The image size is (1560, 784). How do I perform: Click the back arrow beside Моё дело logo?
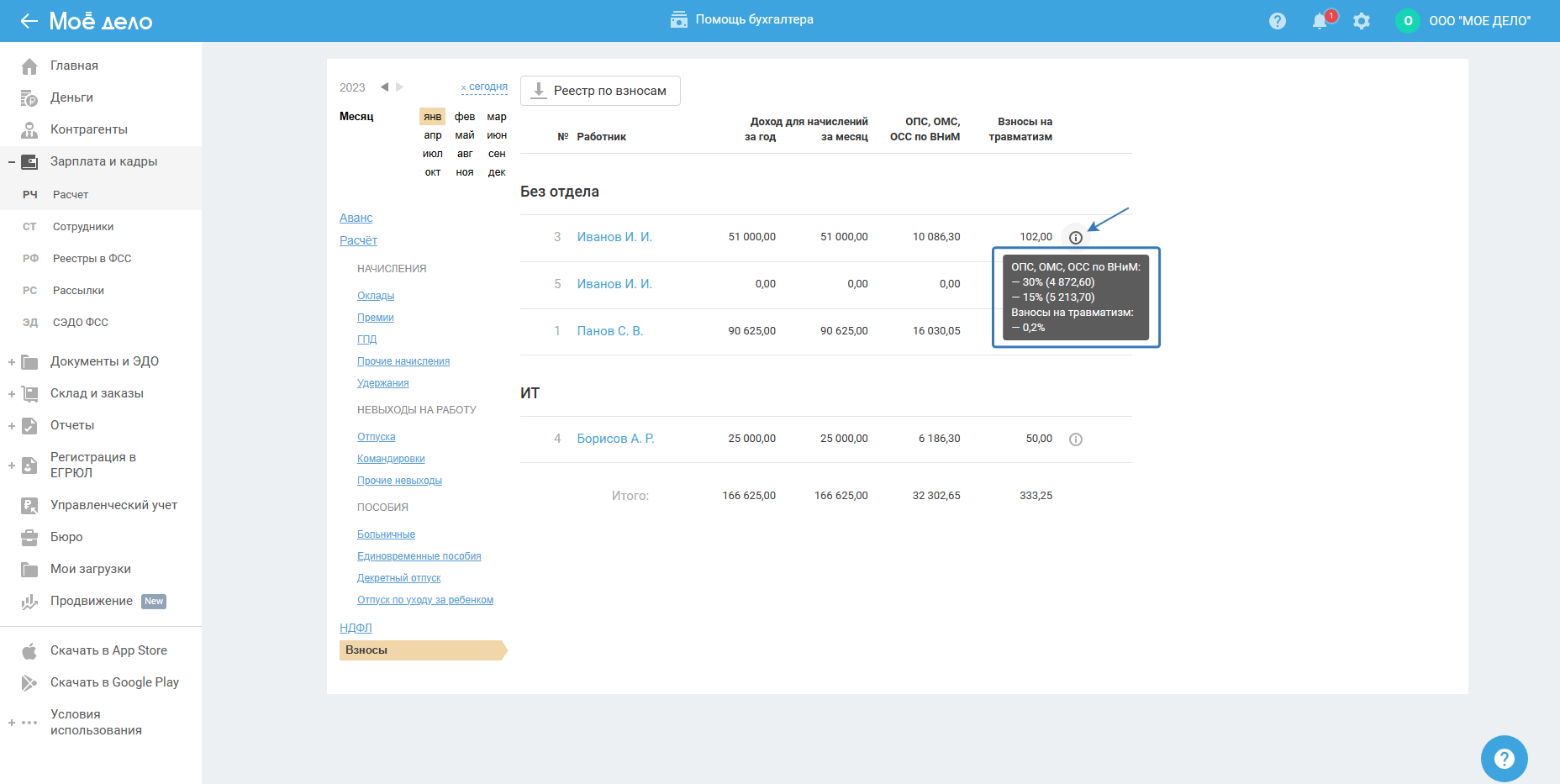point(29,21)
